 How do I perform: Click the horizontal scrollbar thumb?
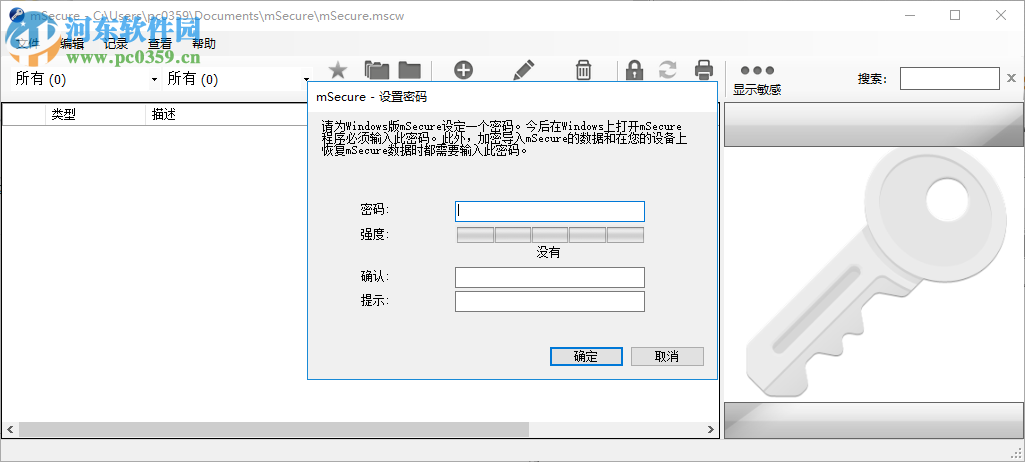click(x=274, y=429)
